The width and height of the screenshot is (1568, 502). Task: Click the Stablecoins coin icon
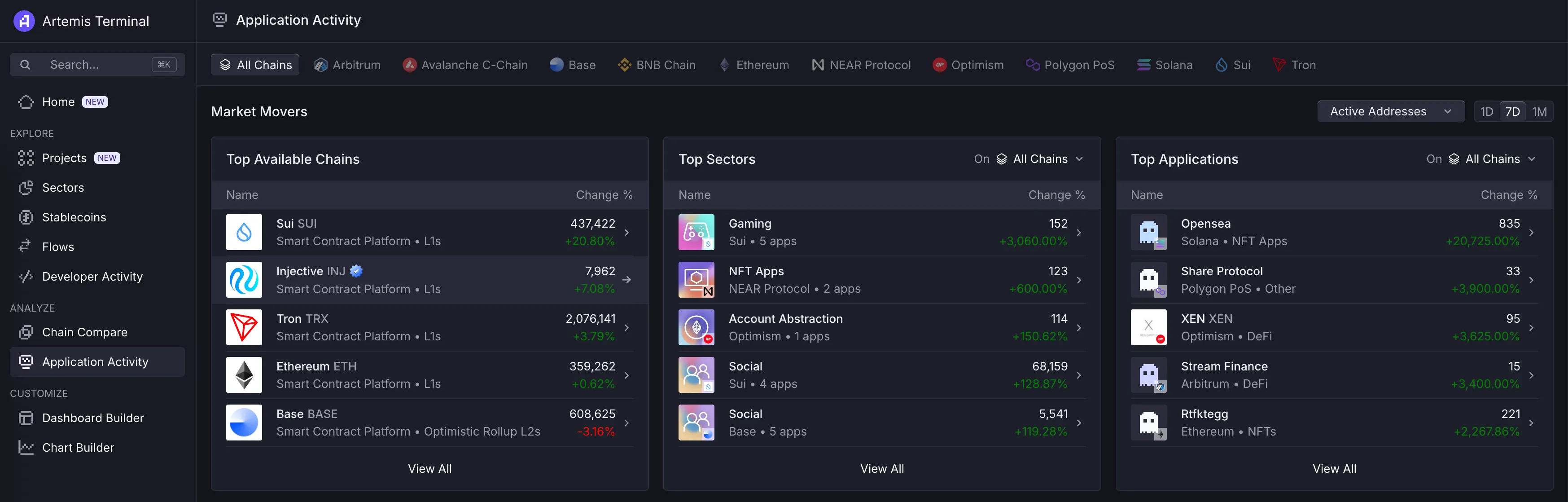(26, 217)
